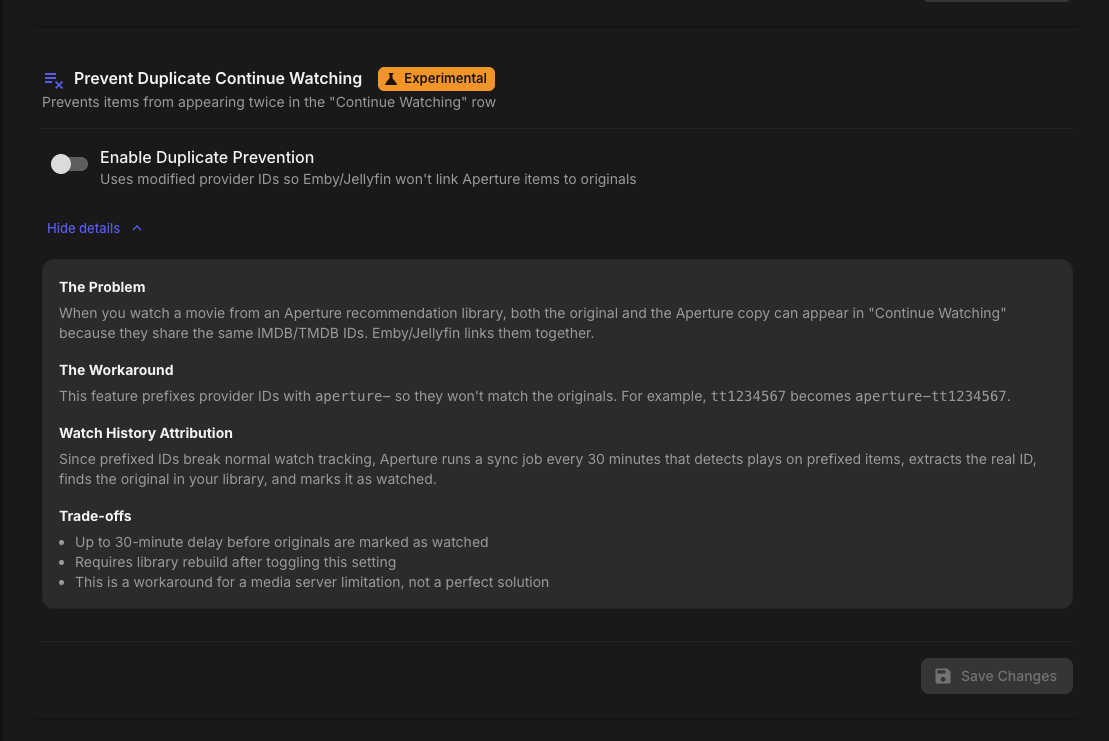
Task: Click the "aperture–tt1234567" example code
Action: click(x=931, y=396)
